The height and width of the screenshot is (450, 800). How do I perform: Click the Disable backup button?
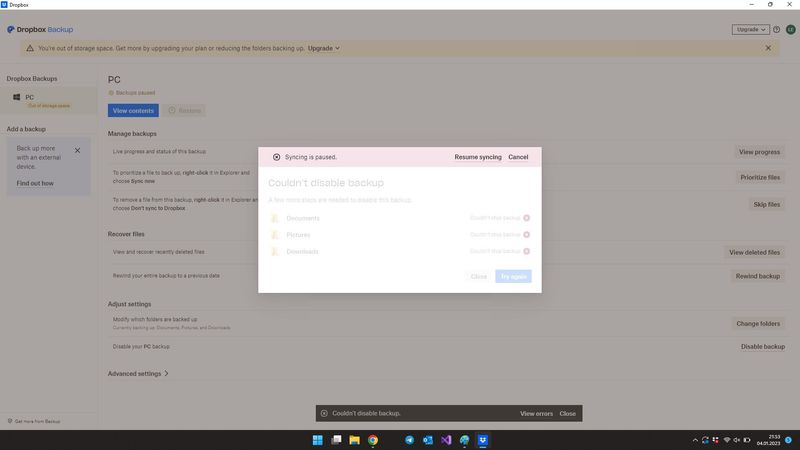(763, 346)
